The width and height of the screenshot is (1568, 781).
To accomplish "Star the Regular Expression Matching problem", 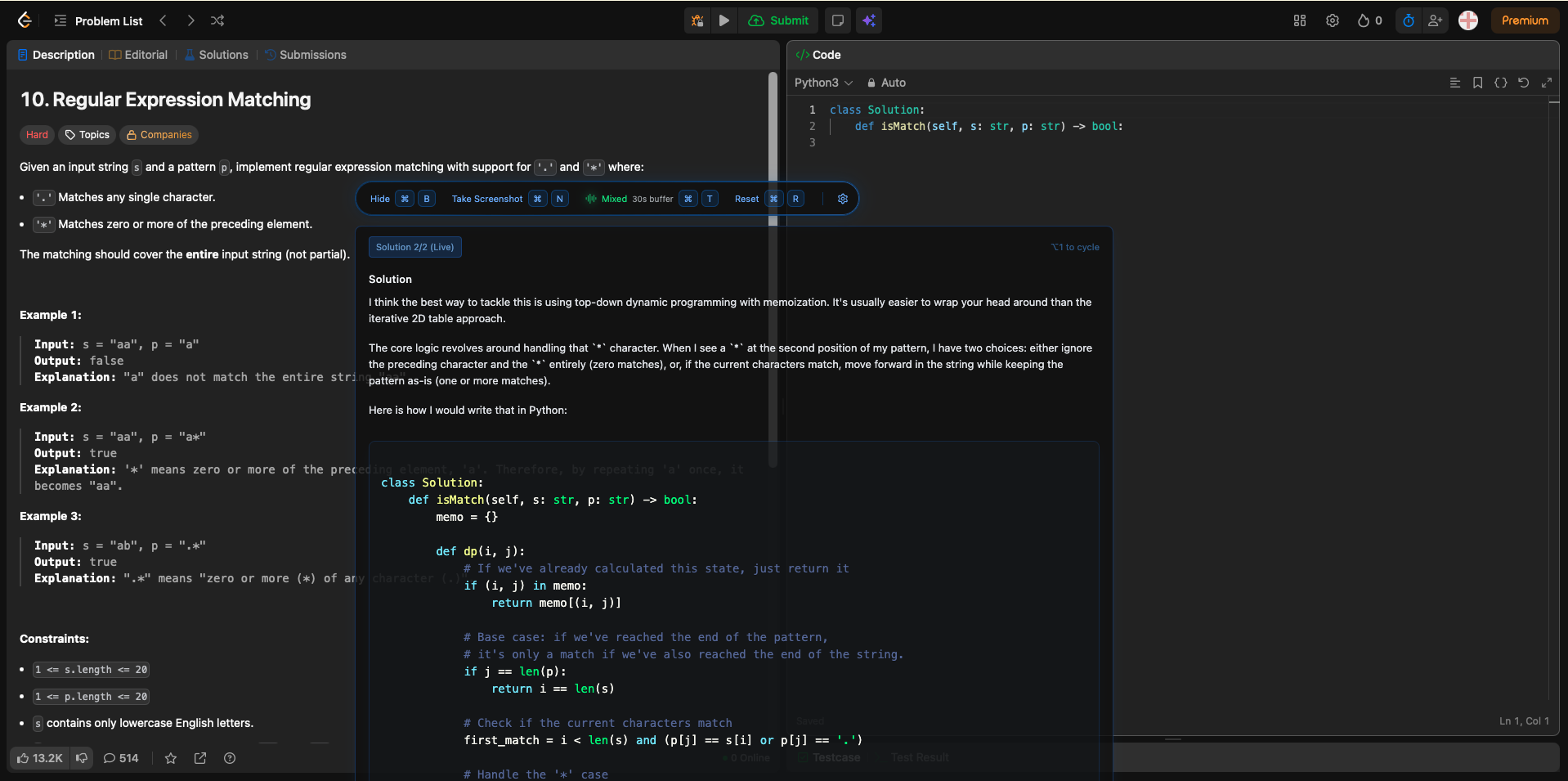I will coord(171,759).
